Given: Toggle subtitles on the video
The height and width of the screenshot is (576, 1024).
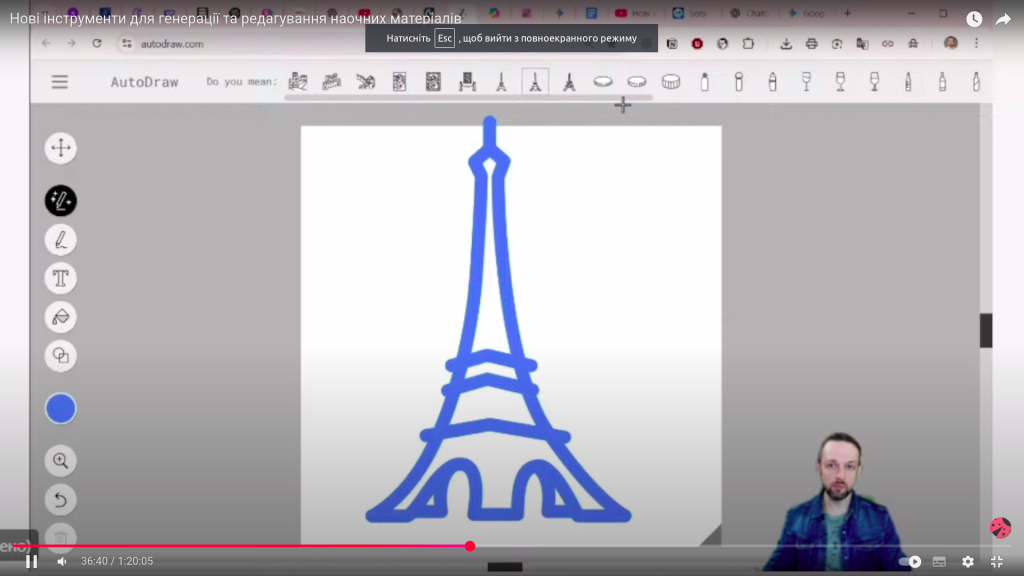Looking at the screenshot, I should point(939,562).
